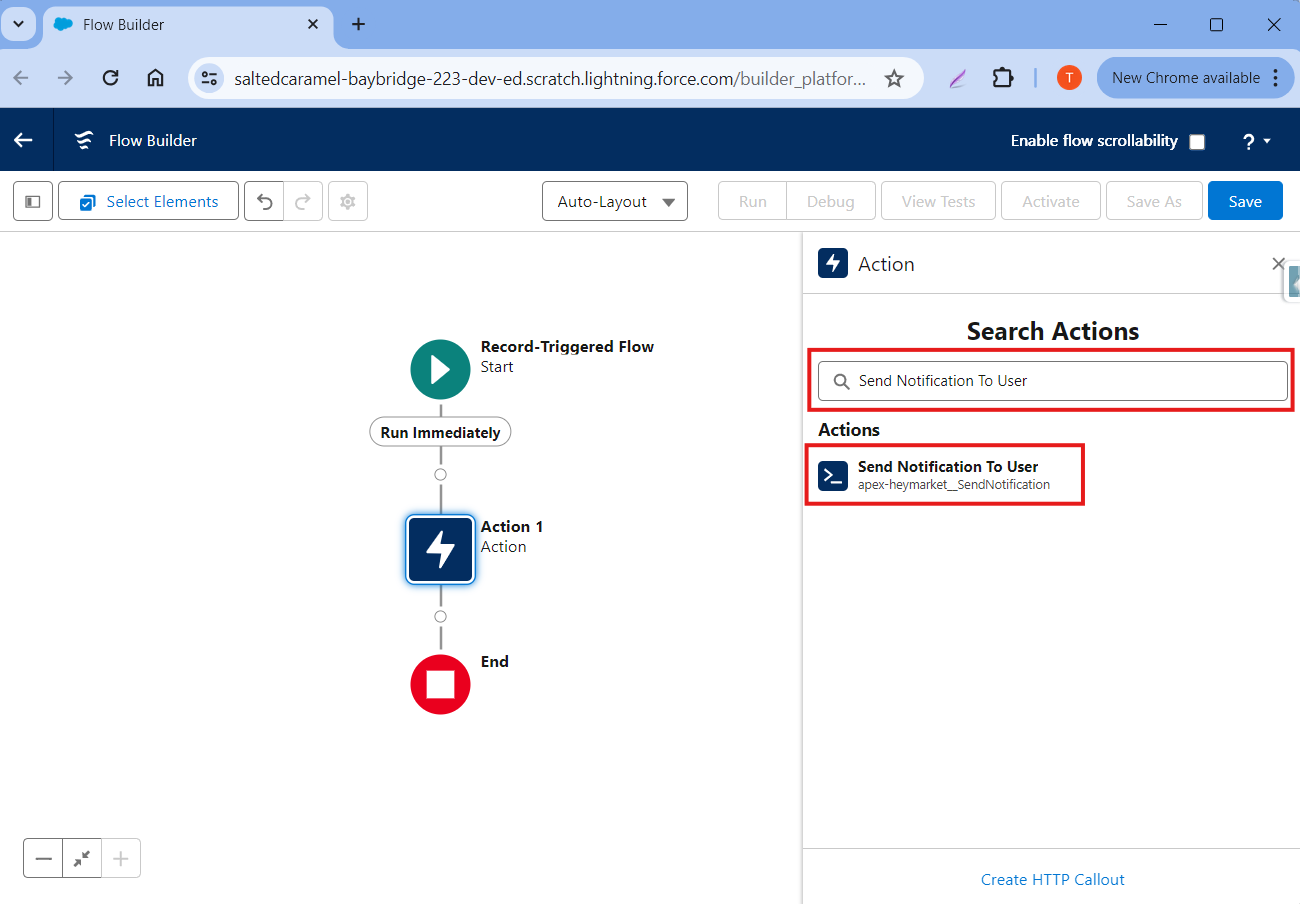Viewport: 1300px width, 904px height.
Task: Toggle the left toolbox panel icon
Action: pos(33,201)
